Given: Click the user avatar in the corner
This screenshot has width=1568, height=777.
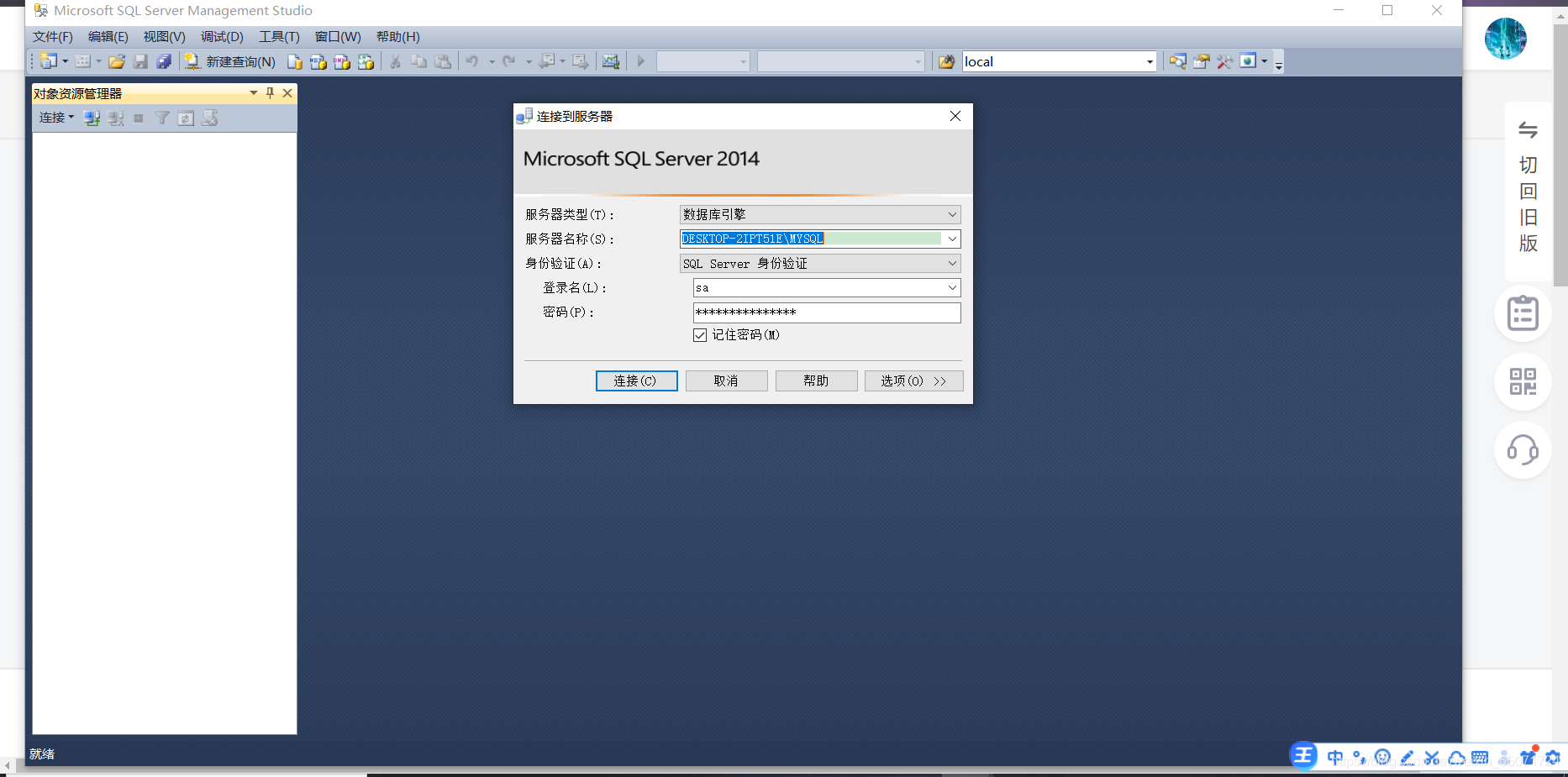Looking at the screenshot, I should (1506, 39).
